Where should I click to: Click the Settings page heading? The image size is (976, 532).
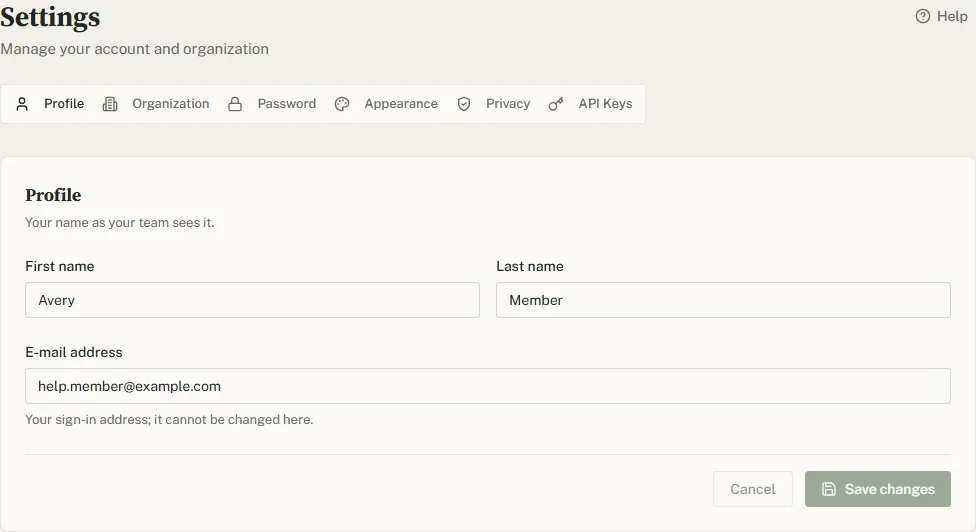50,17
